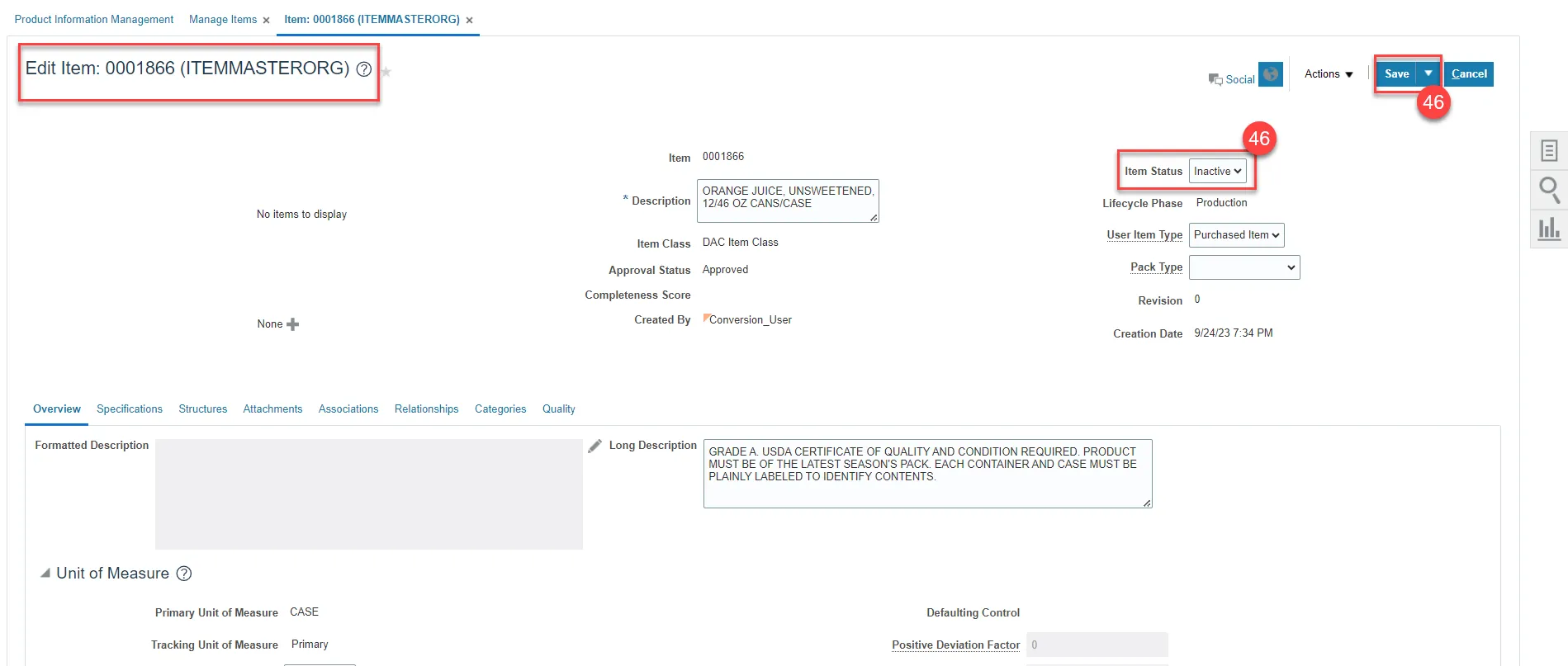Click the Production lifecycle phase value
Image resolution: width=1568 pixels, height=666 pixels.
tap(1221, 203)
